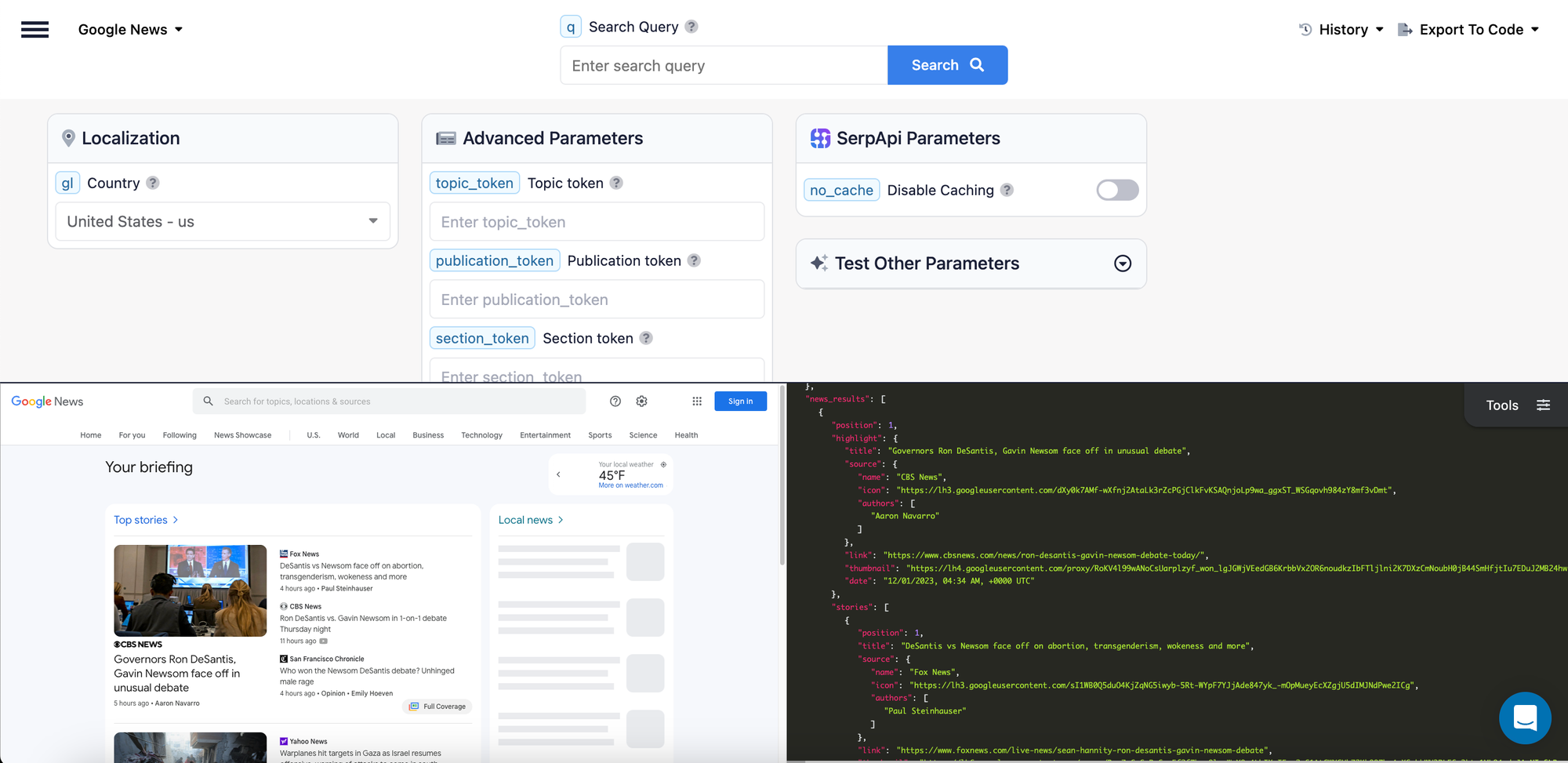This screenshot has height=763, width=1568.
Task: Open the Fox News DeSantis vs Newsom story
Action: click(351, 571)
